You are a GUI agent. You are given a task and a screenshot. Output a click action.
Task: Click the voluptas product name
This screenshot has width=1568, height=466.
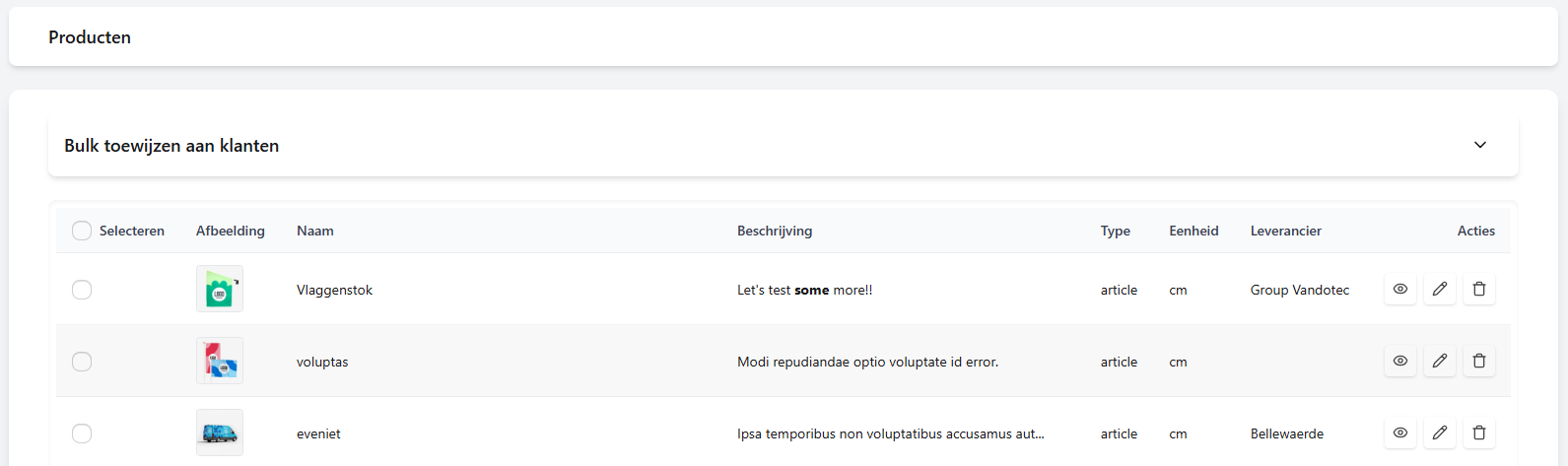click(322, 362)
